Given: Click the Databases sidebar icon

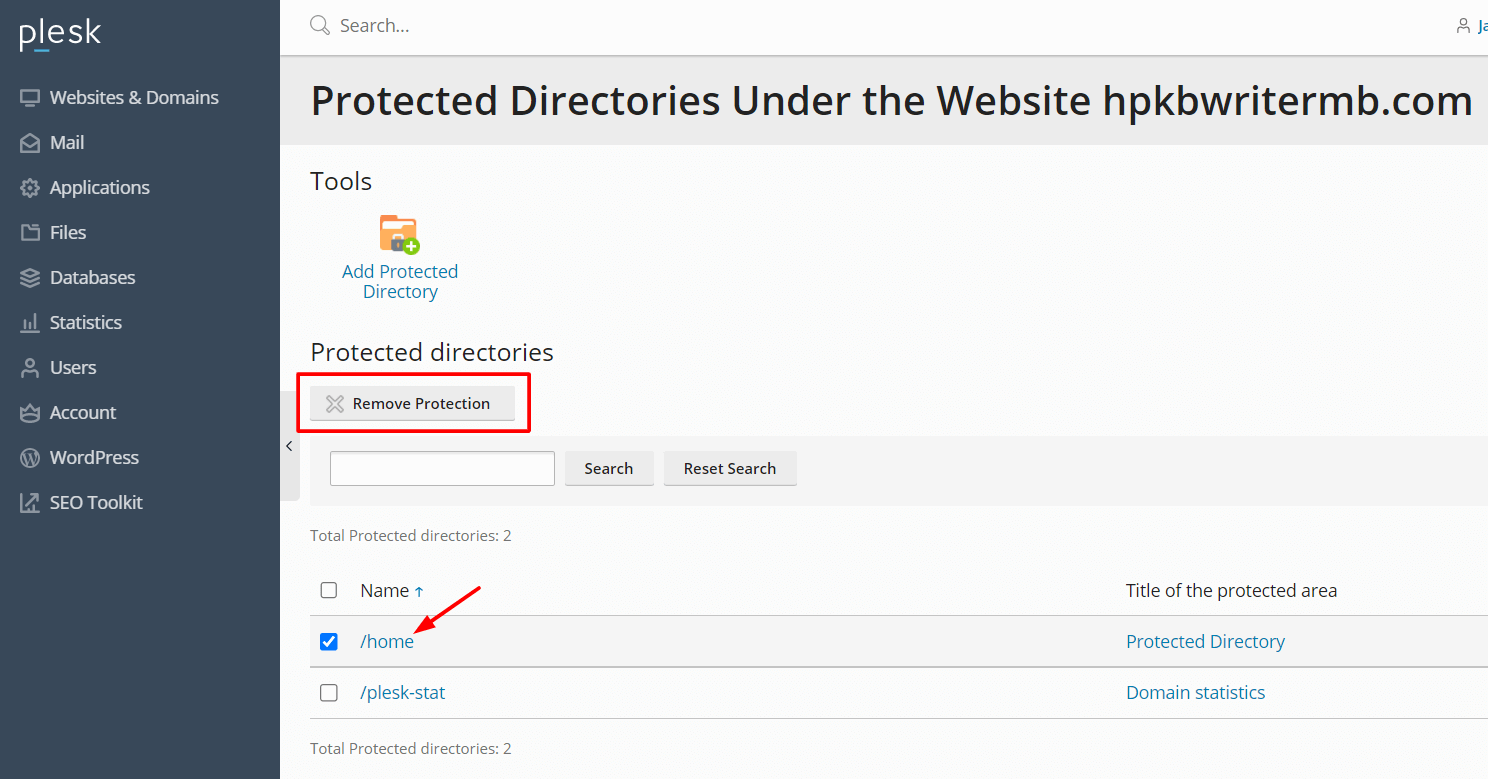Looking at the screenshot, I should (29, 277).
